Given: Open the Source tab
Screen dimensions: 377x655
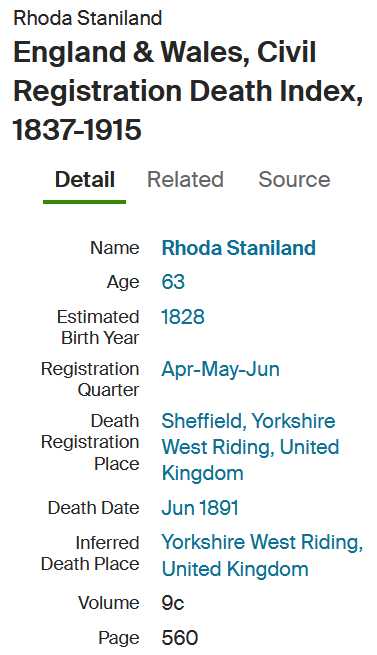Looking at the screenshot, I should pos(294,180).
